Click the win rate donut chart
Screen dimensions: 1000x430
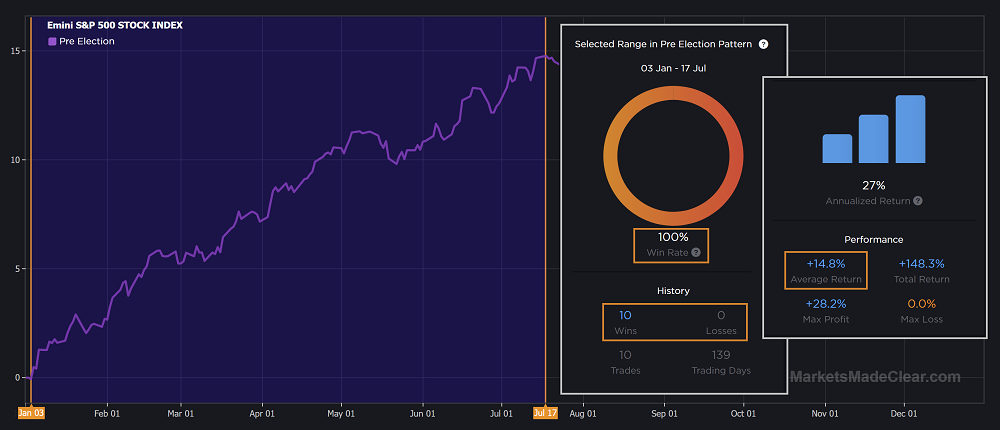pos(673,155)
